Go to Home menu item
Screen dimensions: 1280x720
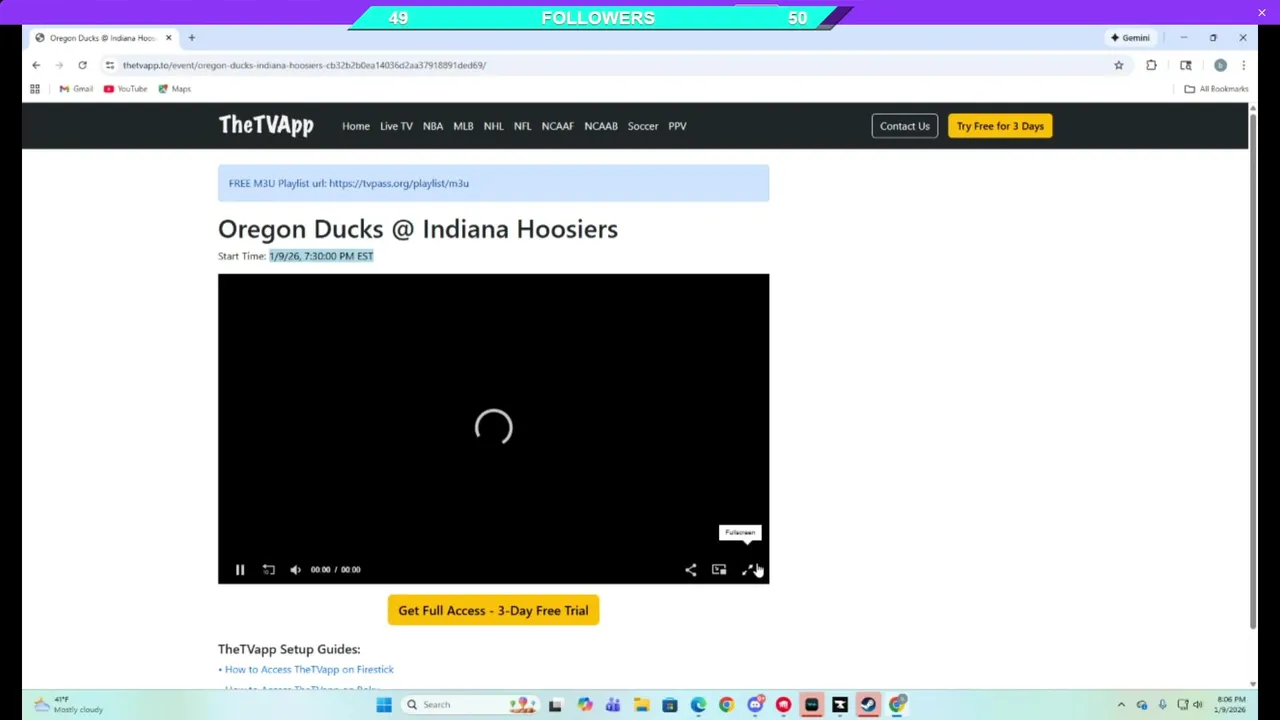pyautogui.click(x=356, y=126)
